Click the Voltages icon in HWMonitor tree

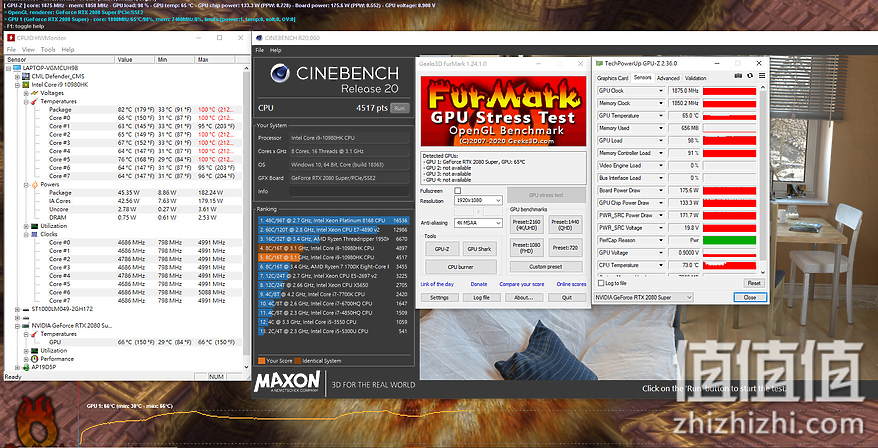[x=35, y=93]
